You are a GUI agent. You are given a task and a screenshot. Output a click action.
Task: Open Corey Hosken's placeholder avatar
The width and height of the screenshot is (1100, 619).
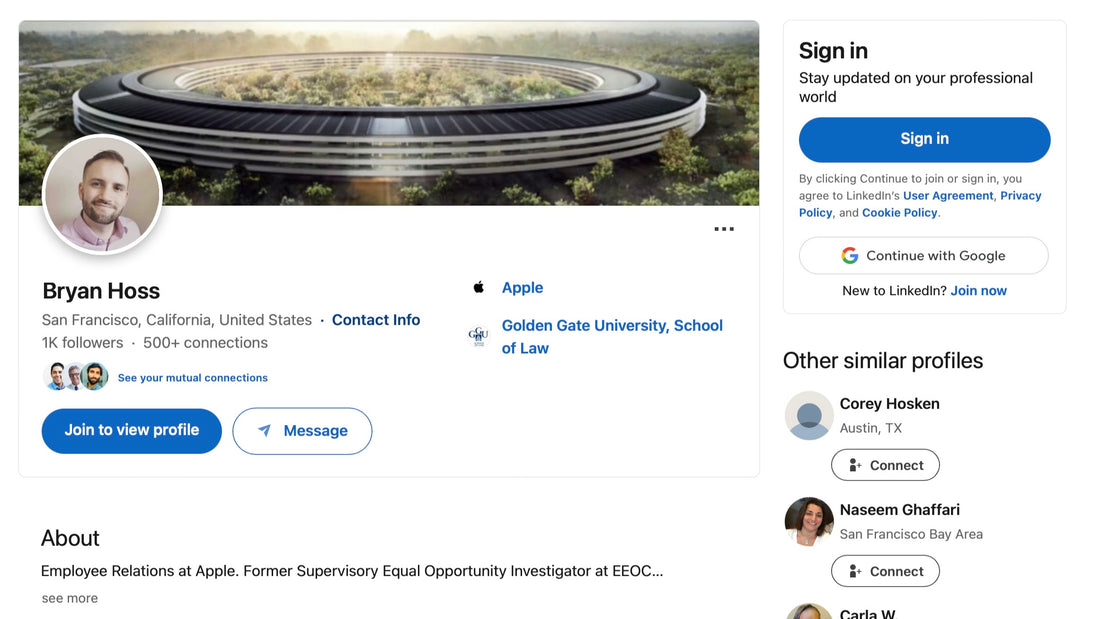point(809,415)
